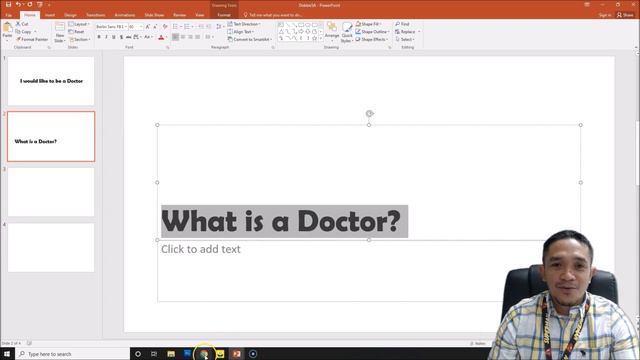Expand the Shape Outline dropdown
Screen dimensions: 640x360
372,32
